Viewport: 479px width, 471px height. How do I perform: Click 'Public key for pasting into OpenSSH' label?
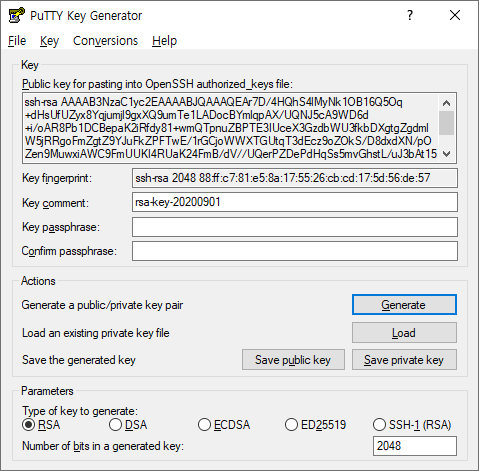pos(157,84)
